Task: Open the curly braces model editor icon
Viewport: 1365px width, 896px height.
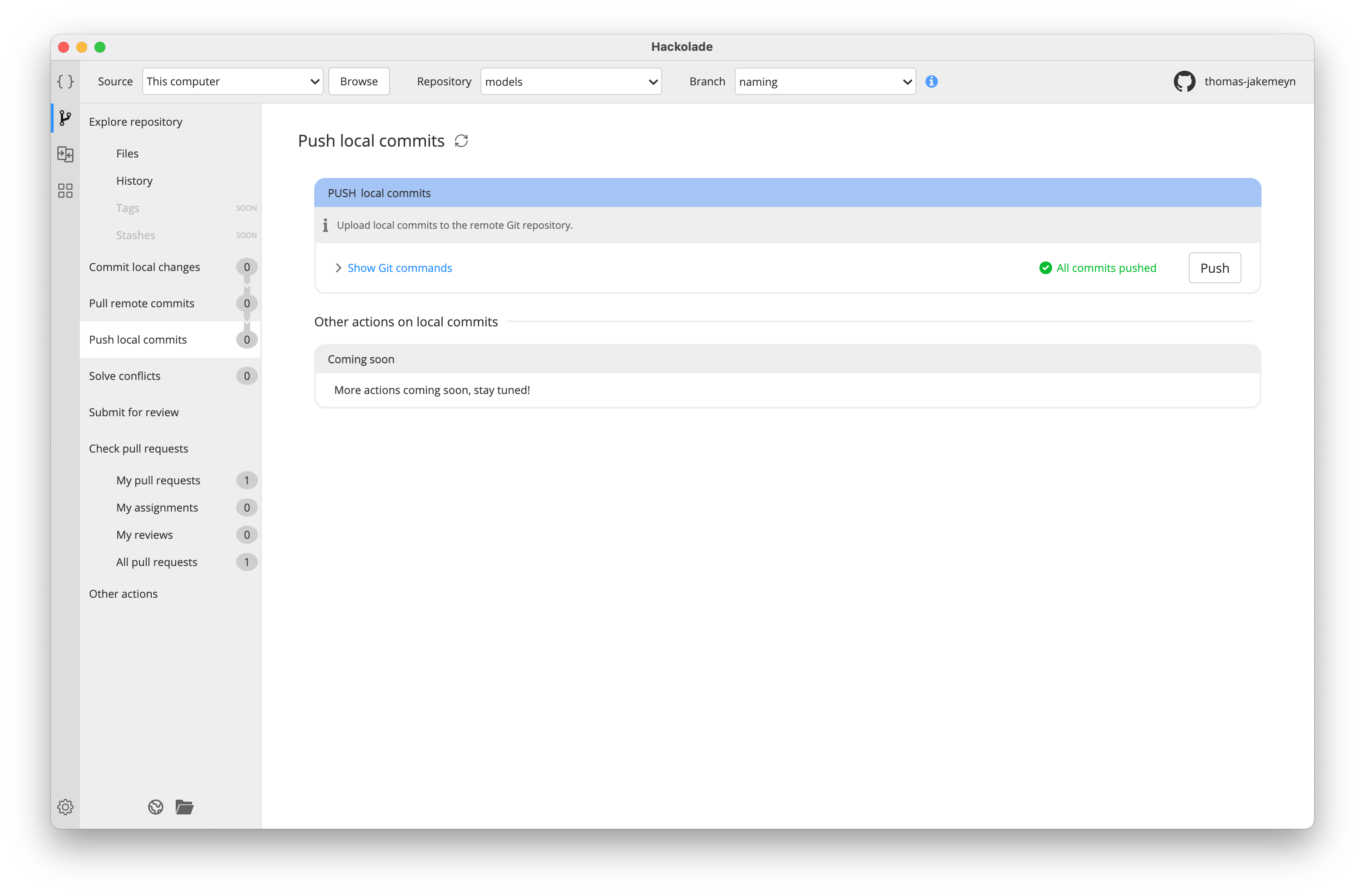Action: 65,81
